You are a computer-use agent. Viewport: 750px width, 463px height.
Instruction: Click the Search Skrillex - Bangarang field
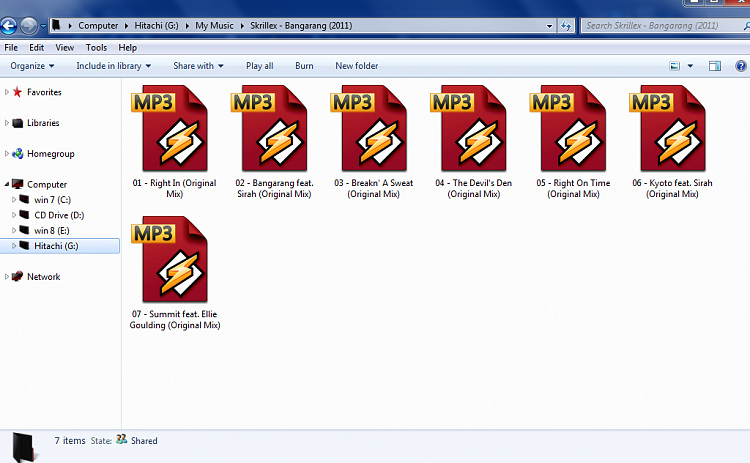tap(665, 26)
